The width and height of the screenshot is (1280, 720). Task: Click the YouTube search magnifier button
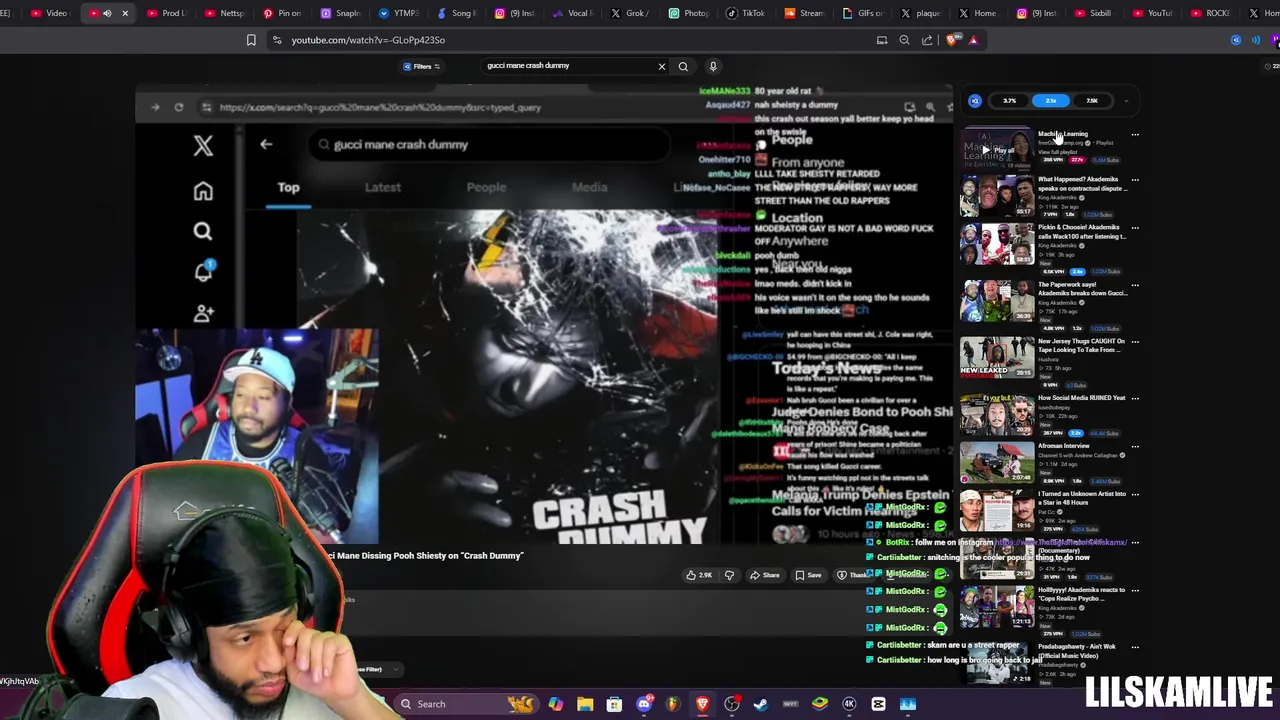pyautogui.click(x=683, y=66)
